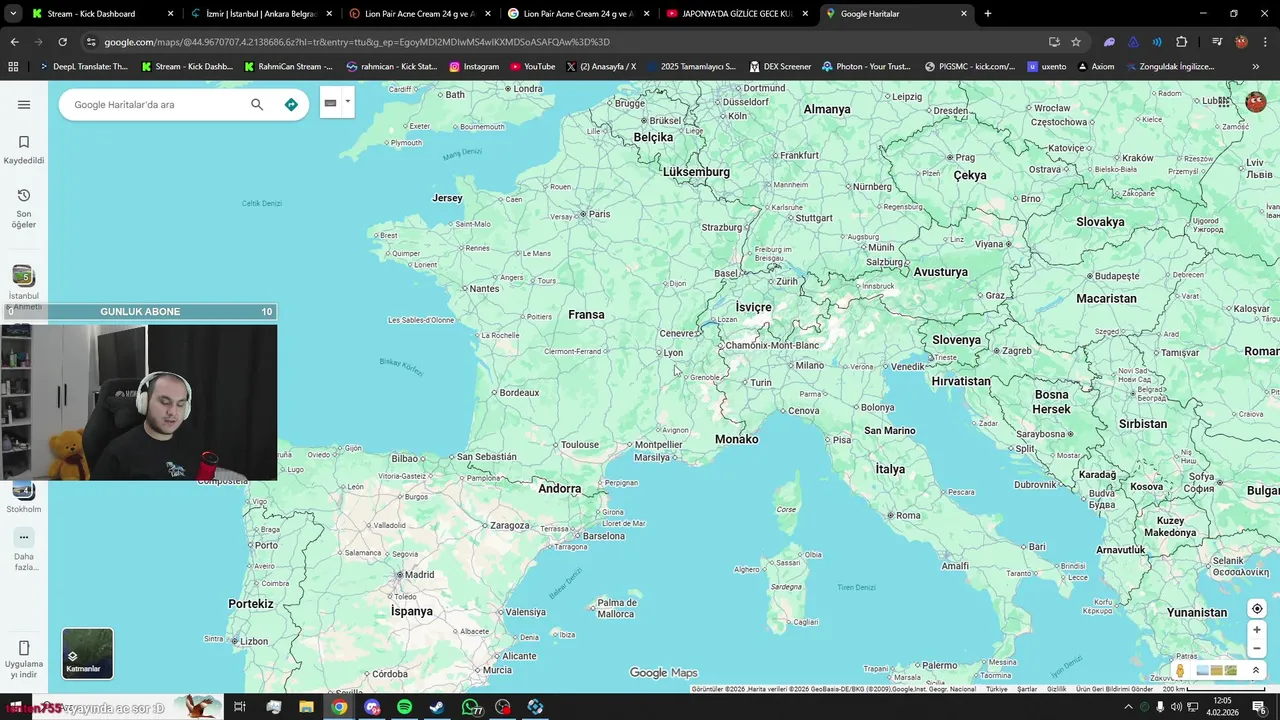
Task: Zoom out with the minus button
Action: [x=1257, y=649]
